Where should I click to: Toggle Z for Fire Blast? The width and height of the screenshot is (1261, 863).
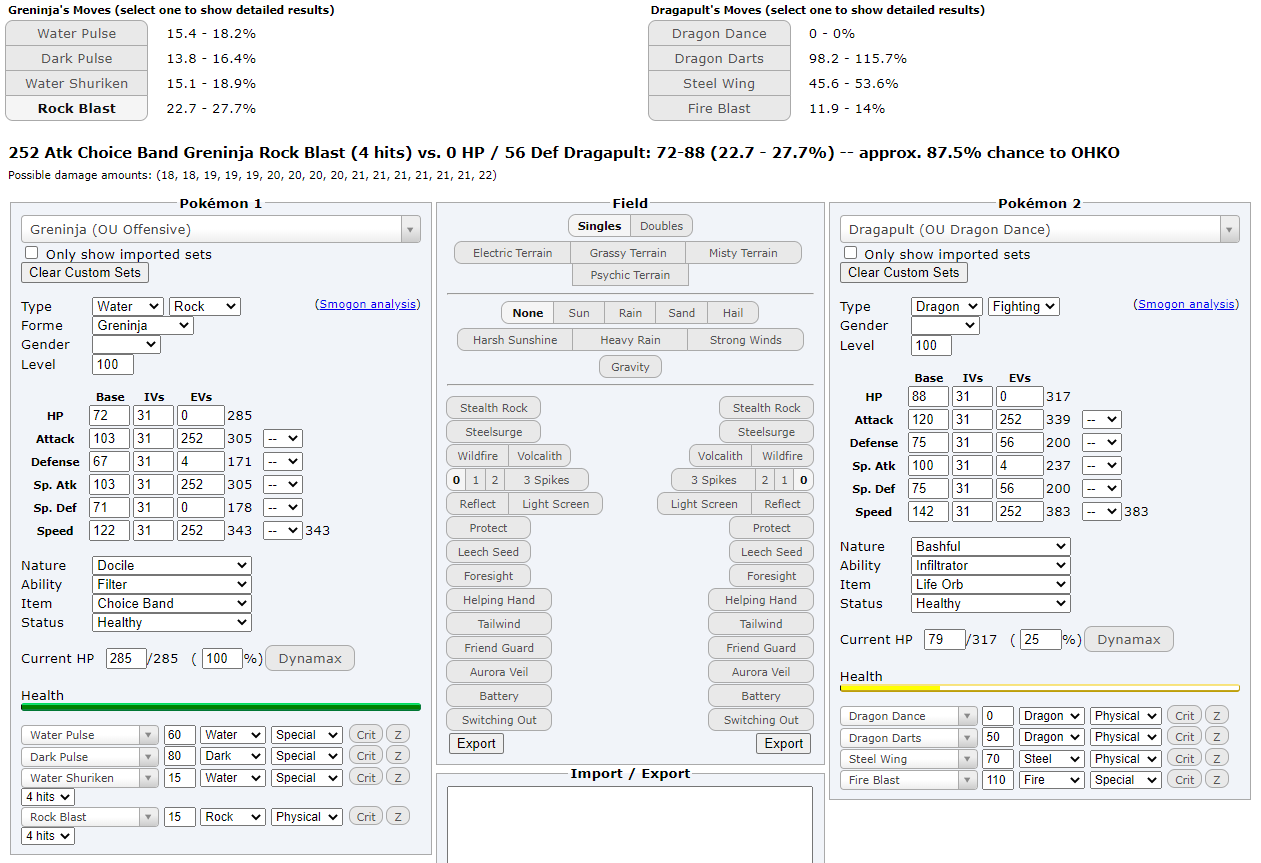1216,780
